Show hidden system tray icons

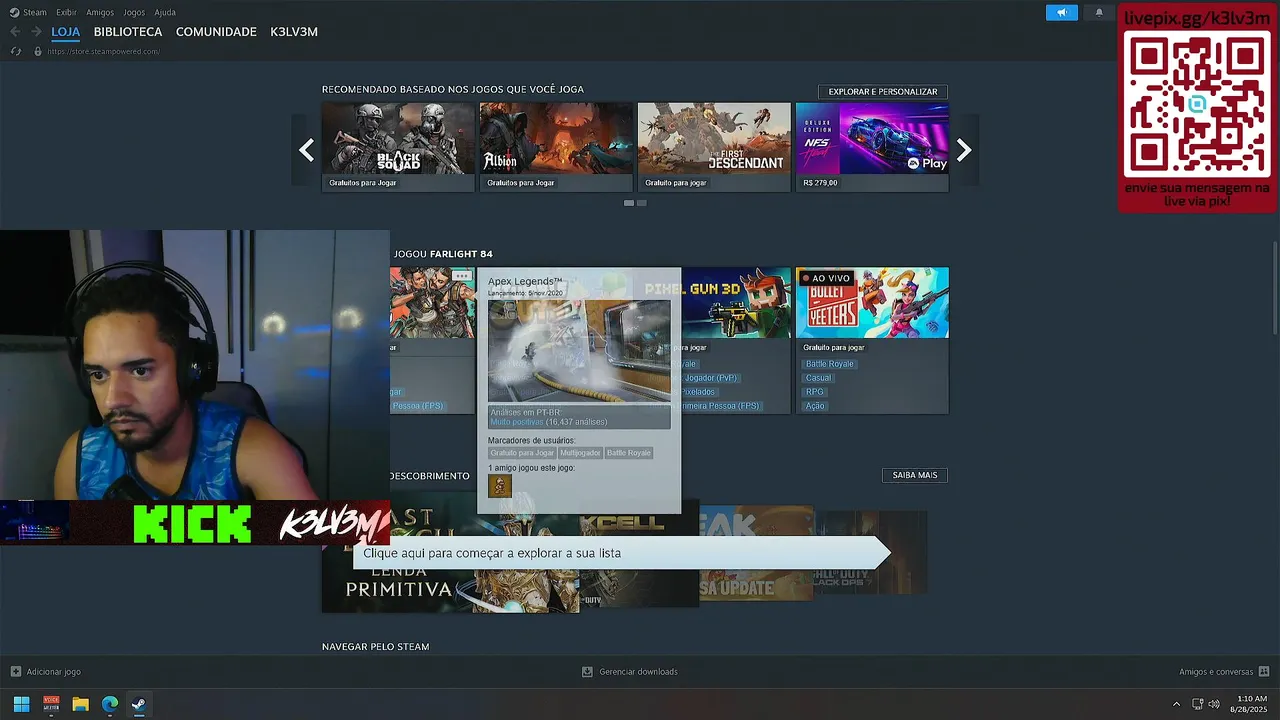(x=1176, y=704)
